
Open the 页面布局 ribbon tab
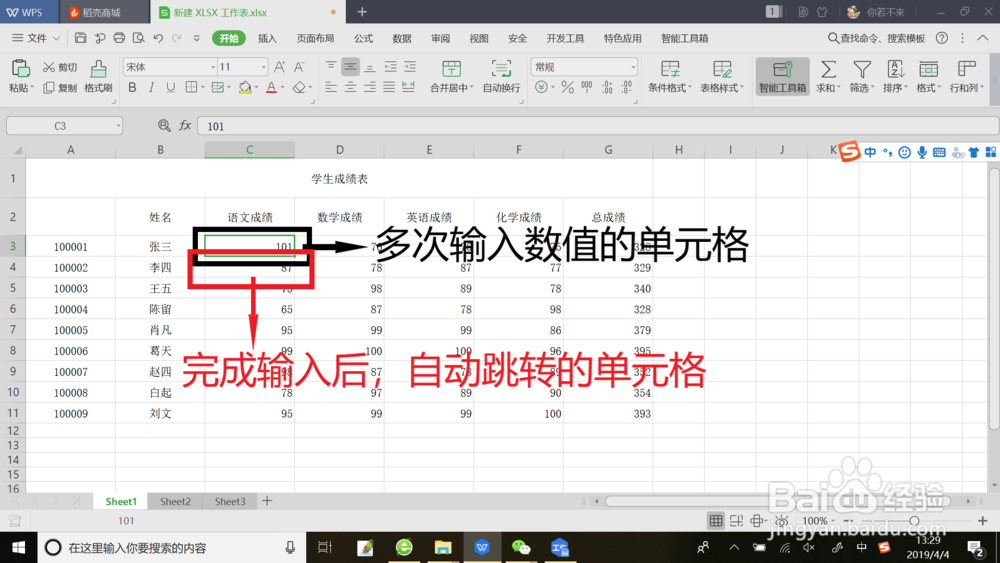coord(315,38)
